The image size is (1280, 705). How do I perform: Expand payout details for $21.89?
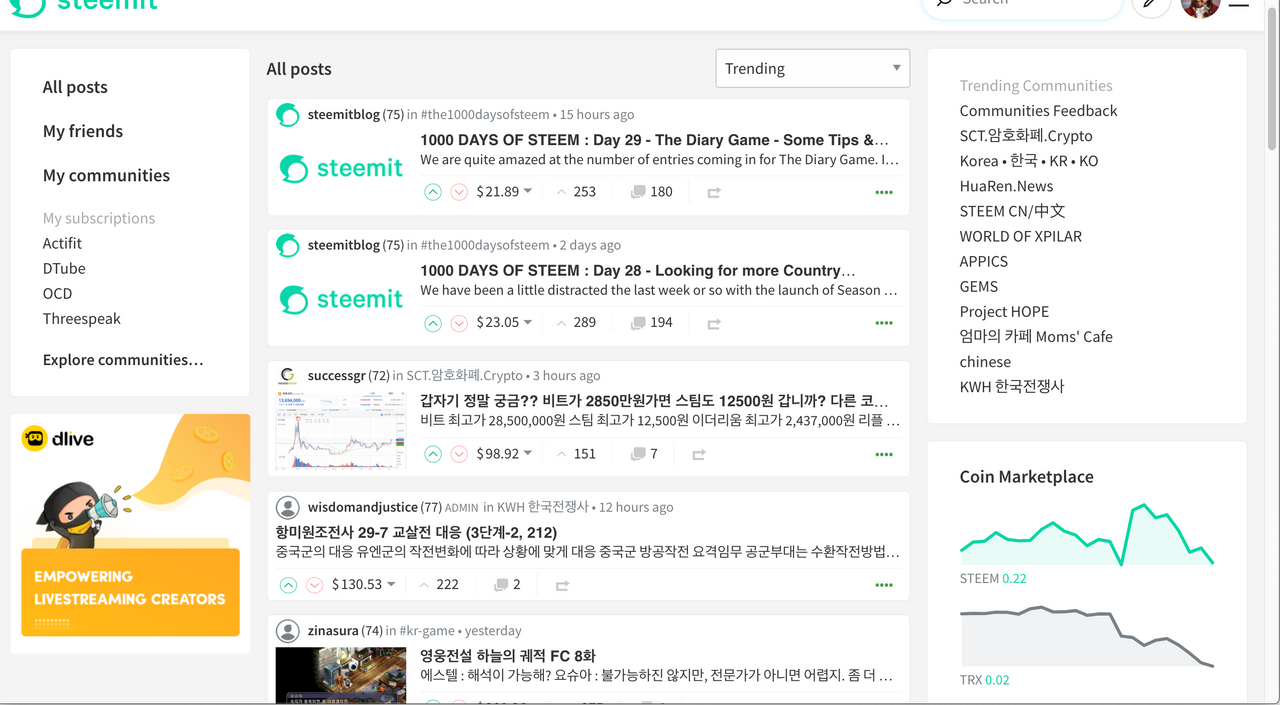[504, 192]
